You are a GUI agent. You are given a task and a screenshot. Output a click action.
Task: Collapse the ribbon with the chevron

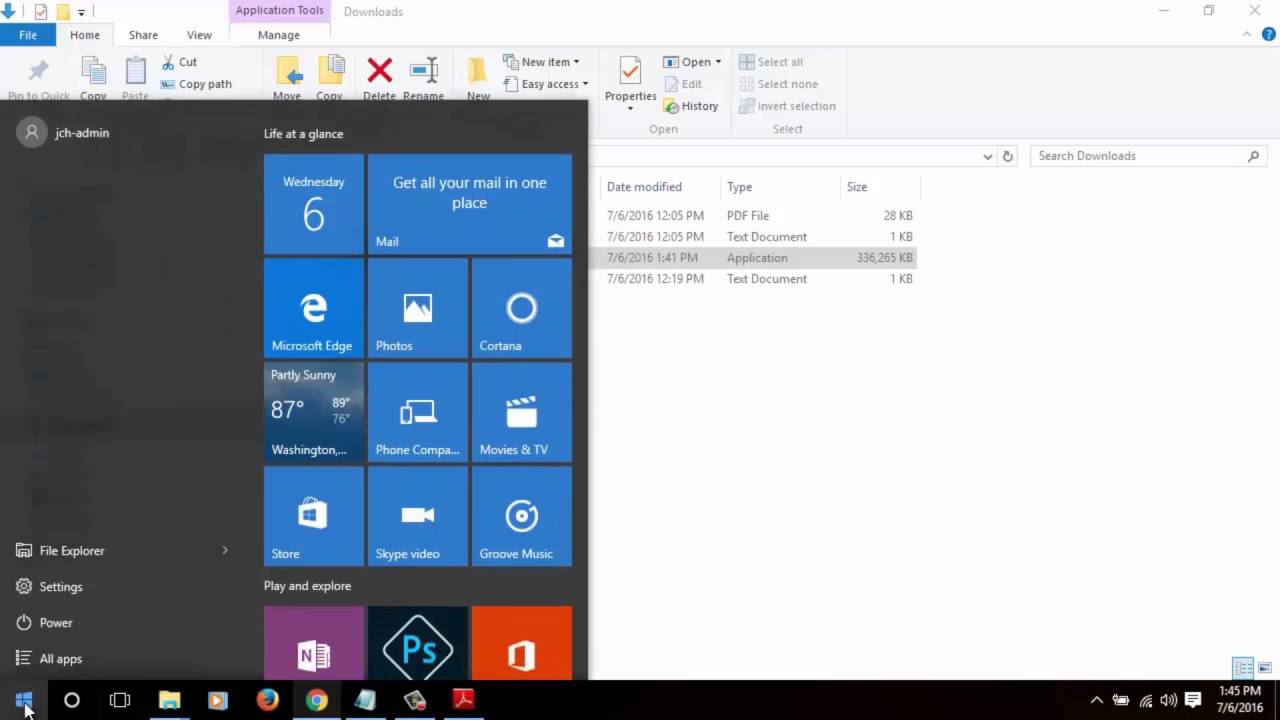[x=1247, y=34]
